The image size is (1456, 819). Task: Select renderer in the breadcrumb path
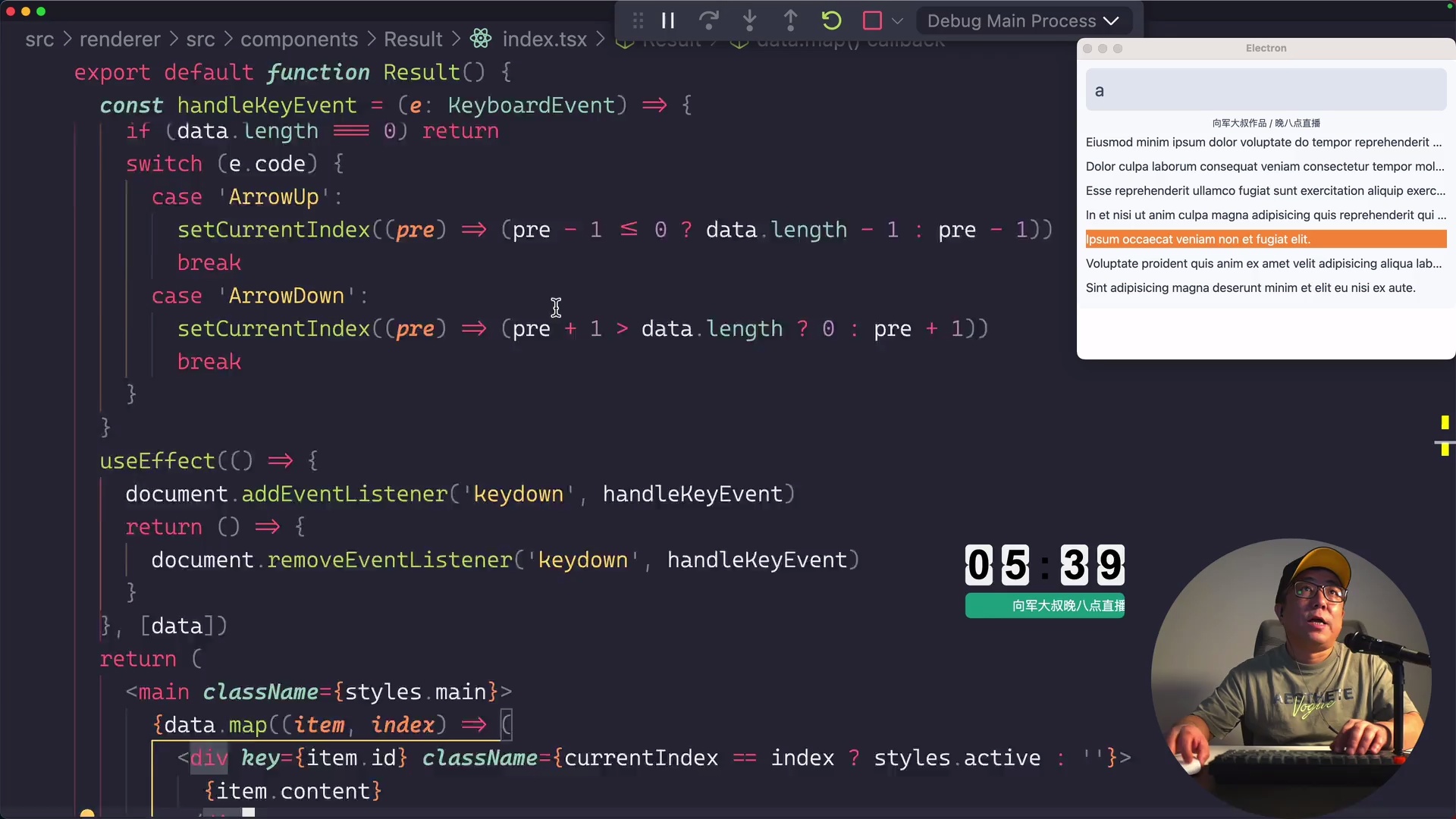[x=120, y=39]
